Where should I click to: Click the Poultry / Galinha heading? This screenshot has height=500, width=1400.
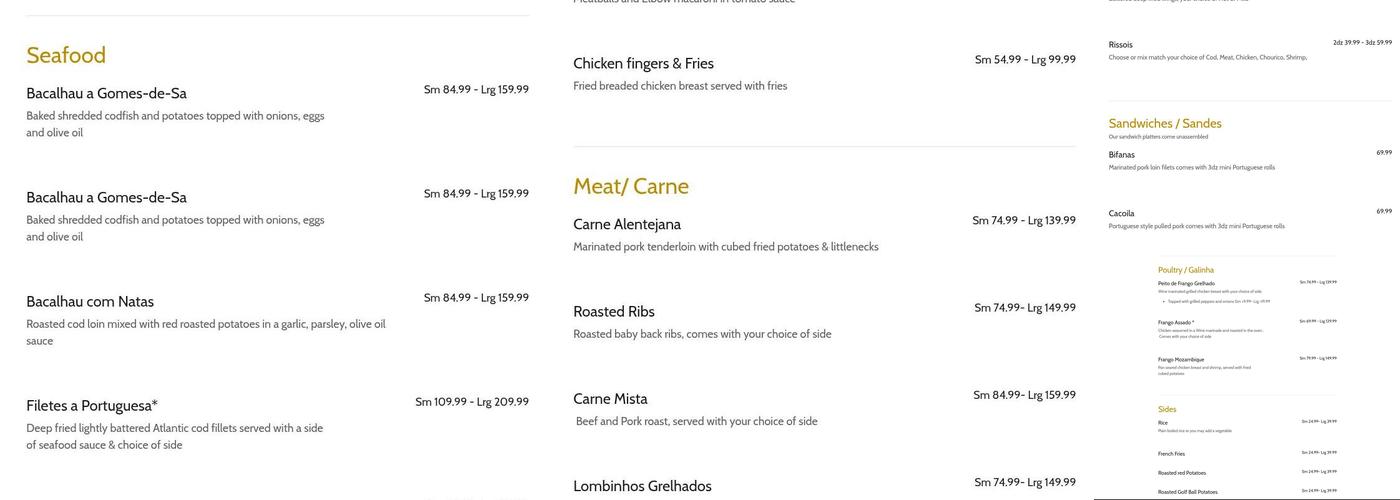point(1186,270)
